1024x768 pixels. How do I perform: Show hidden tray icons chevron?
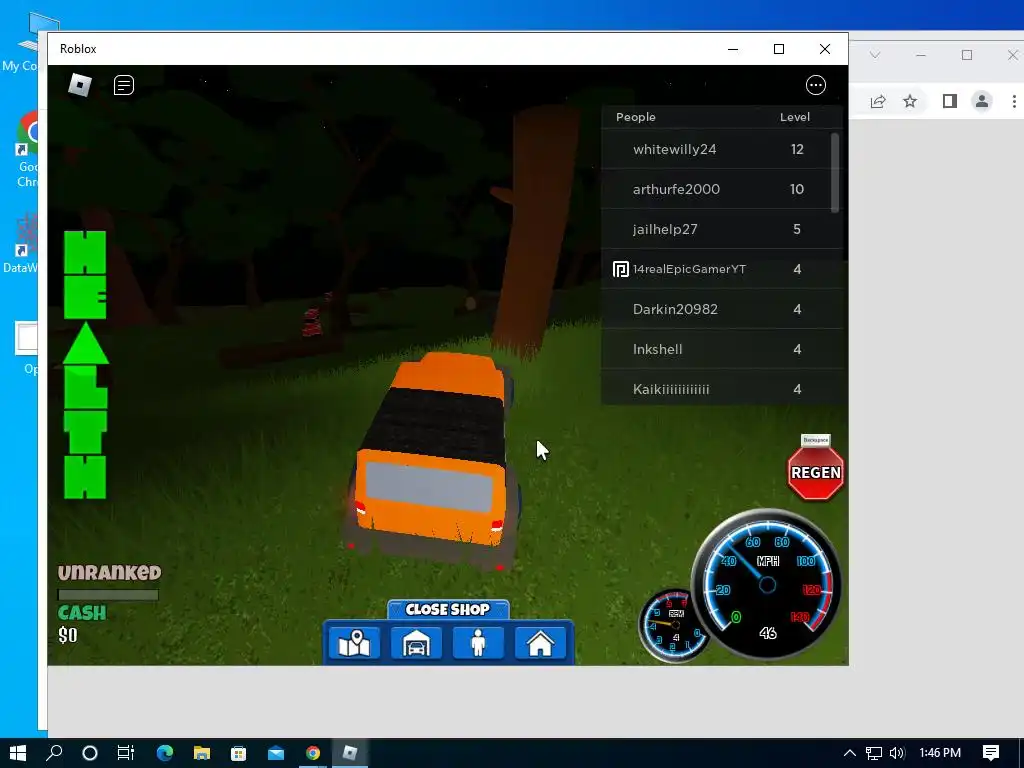850,753
